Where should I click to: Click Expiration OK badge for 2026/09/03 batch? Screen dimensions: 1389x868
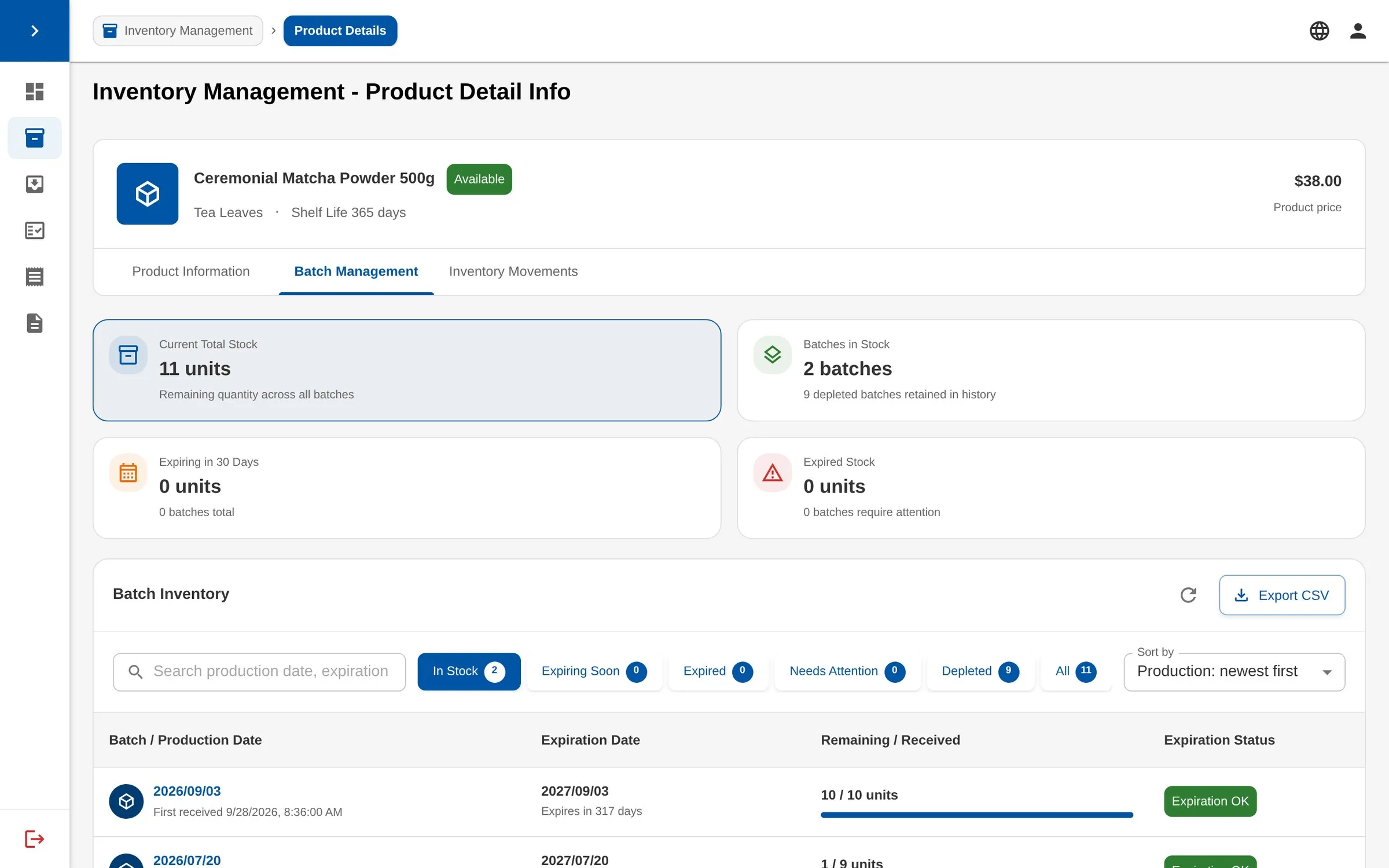point(1210,801)
